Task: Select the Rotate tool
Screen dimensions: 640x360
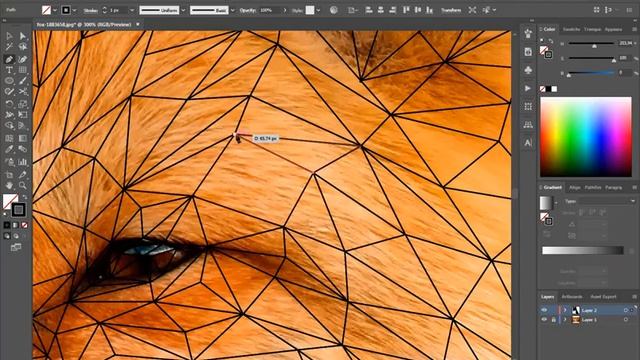Action: pyautogui.click(x=9, y=104)
